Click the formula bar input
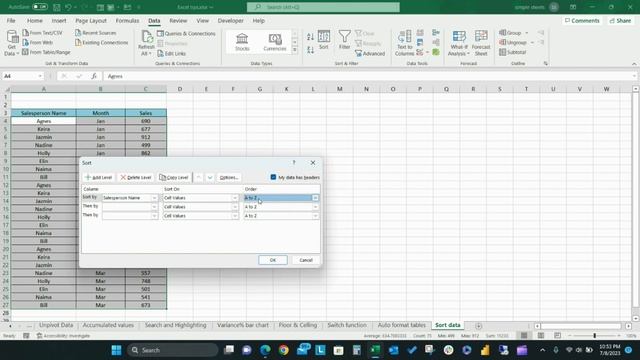The image size is (640, 360). pos(369,76)
